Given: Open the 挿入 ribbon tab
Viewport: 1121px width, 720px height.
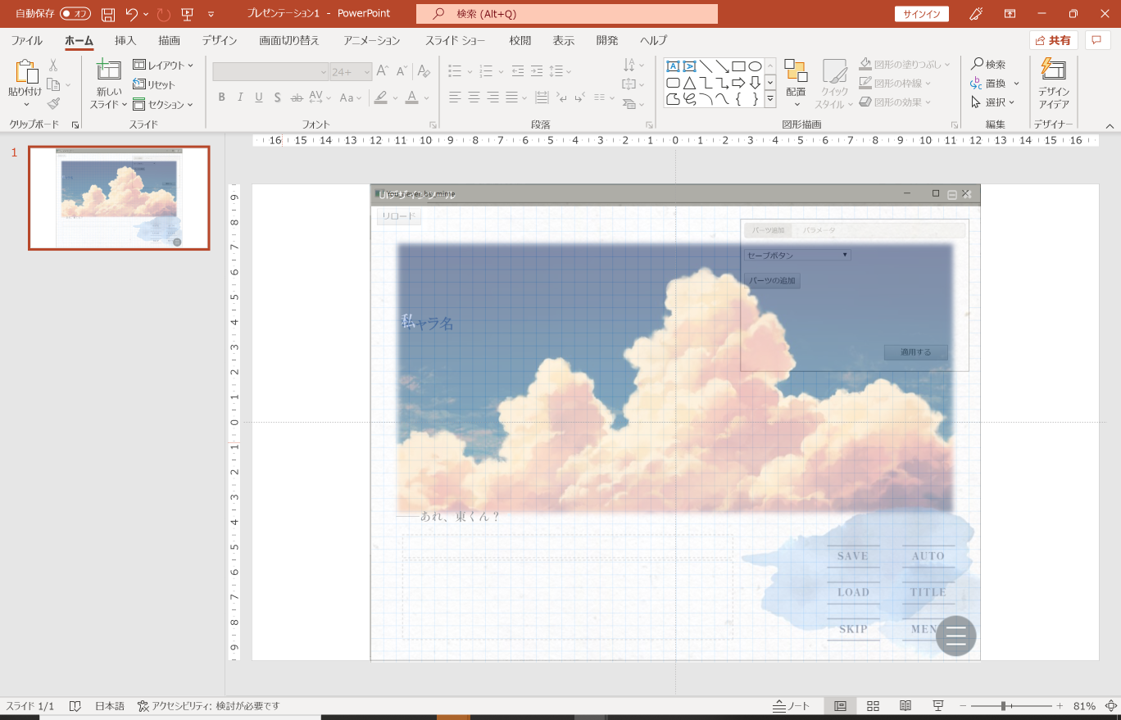Looking at the screenshot, I should 125,41.
